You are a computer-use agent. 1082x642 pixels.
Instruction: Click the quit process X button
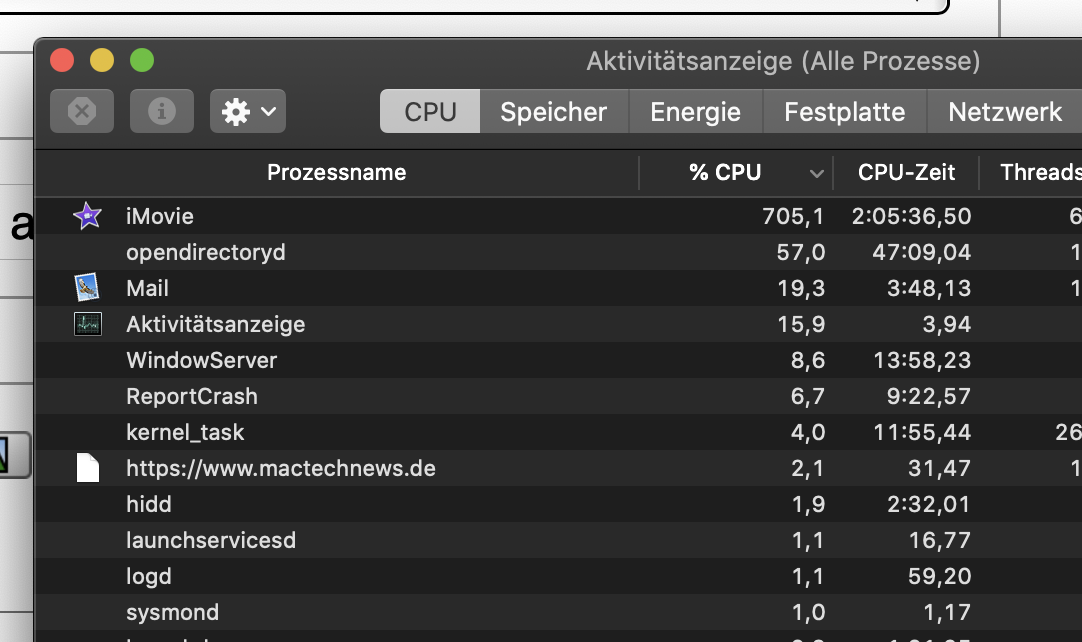[82, 111]
